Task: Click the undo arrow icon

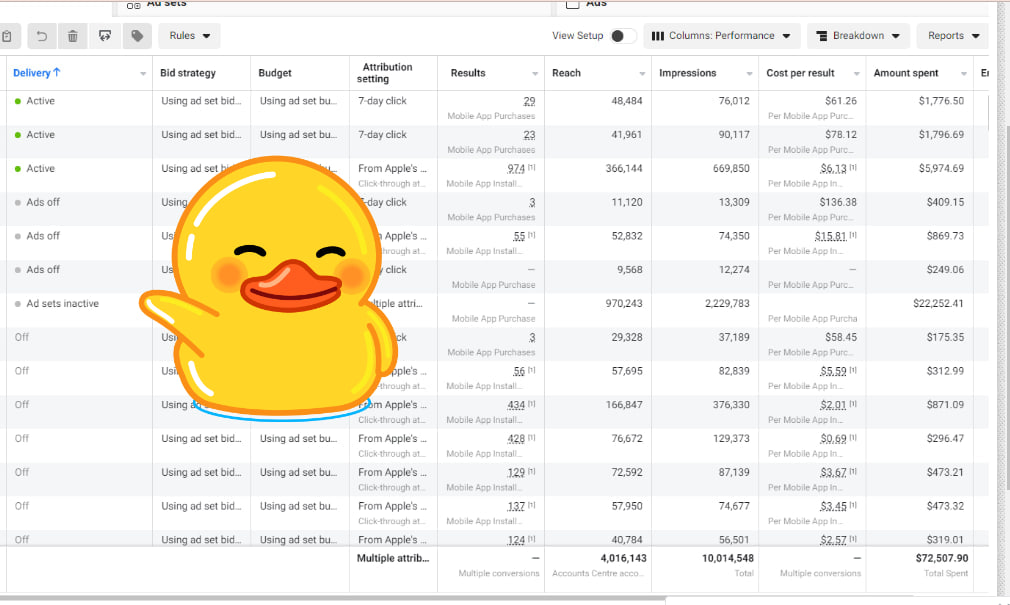Action: (41, 36)
